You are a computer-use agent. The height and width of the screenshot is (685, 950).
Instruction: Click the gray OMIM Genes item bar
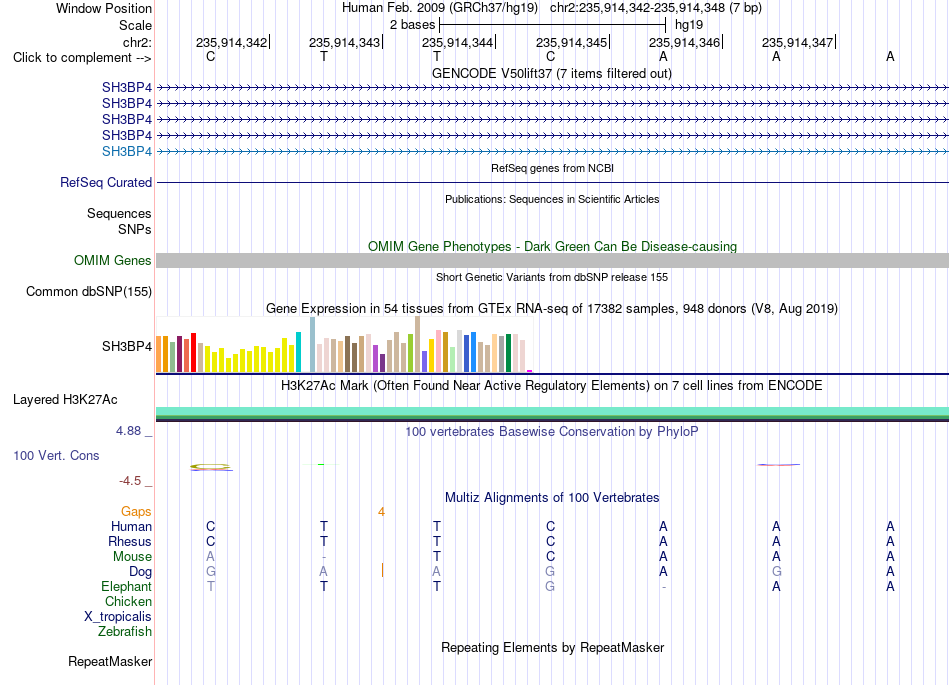coord(552,260)
